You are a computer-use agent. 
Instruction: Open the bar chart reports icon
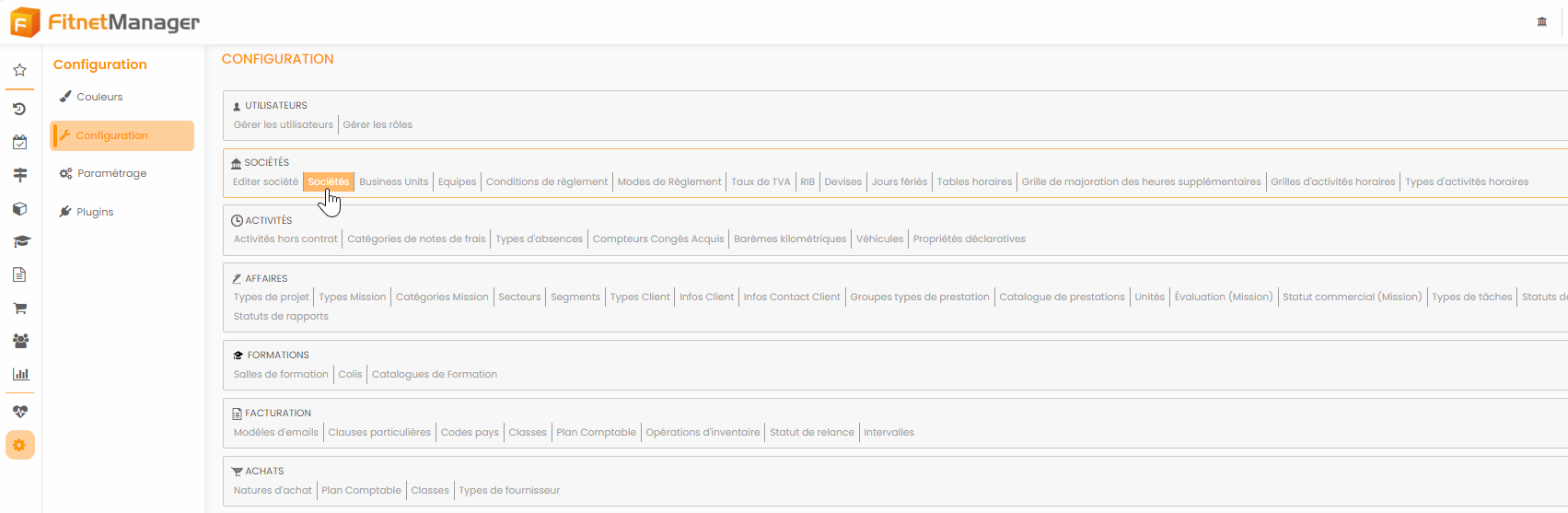(19, 374)
